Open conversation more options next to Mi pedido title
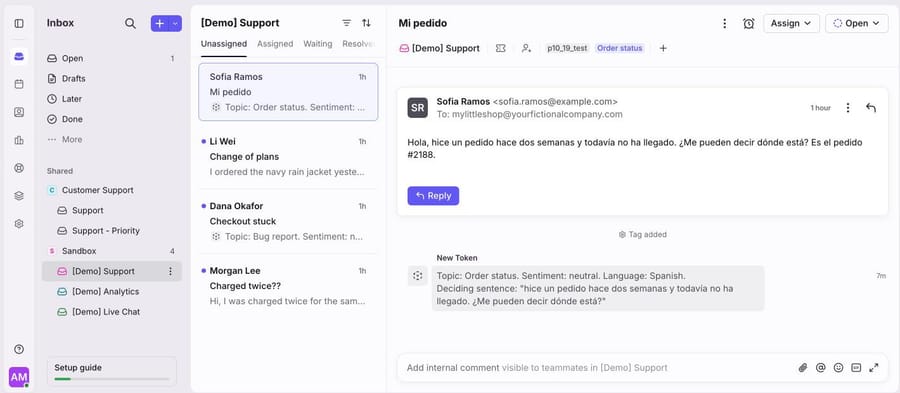 724,24
